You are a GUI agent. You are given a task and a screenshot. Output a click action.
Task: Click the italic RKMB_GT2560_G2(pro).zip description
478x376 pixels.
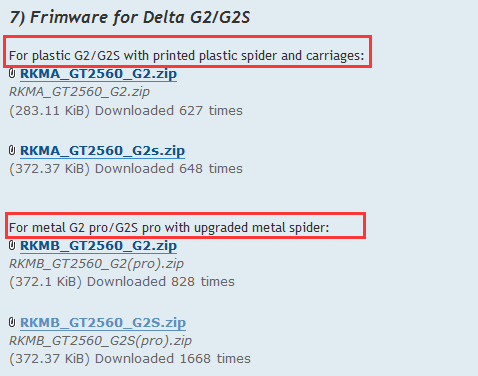pos(96,264)
